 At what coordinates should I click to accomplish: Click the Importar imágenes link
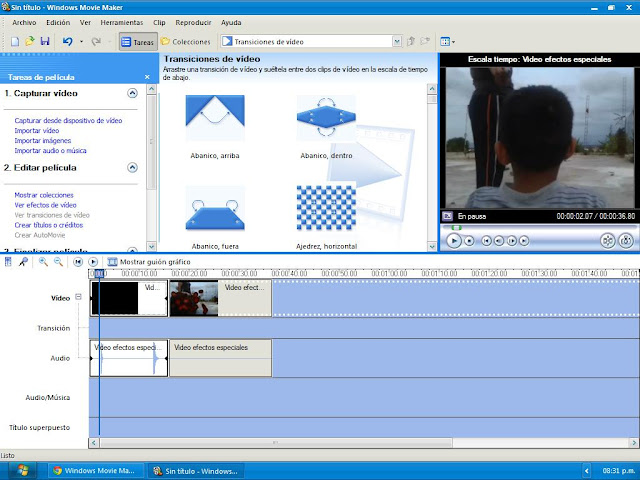(42, 140)
